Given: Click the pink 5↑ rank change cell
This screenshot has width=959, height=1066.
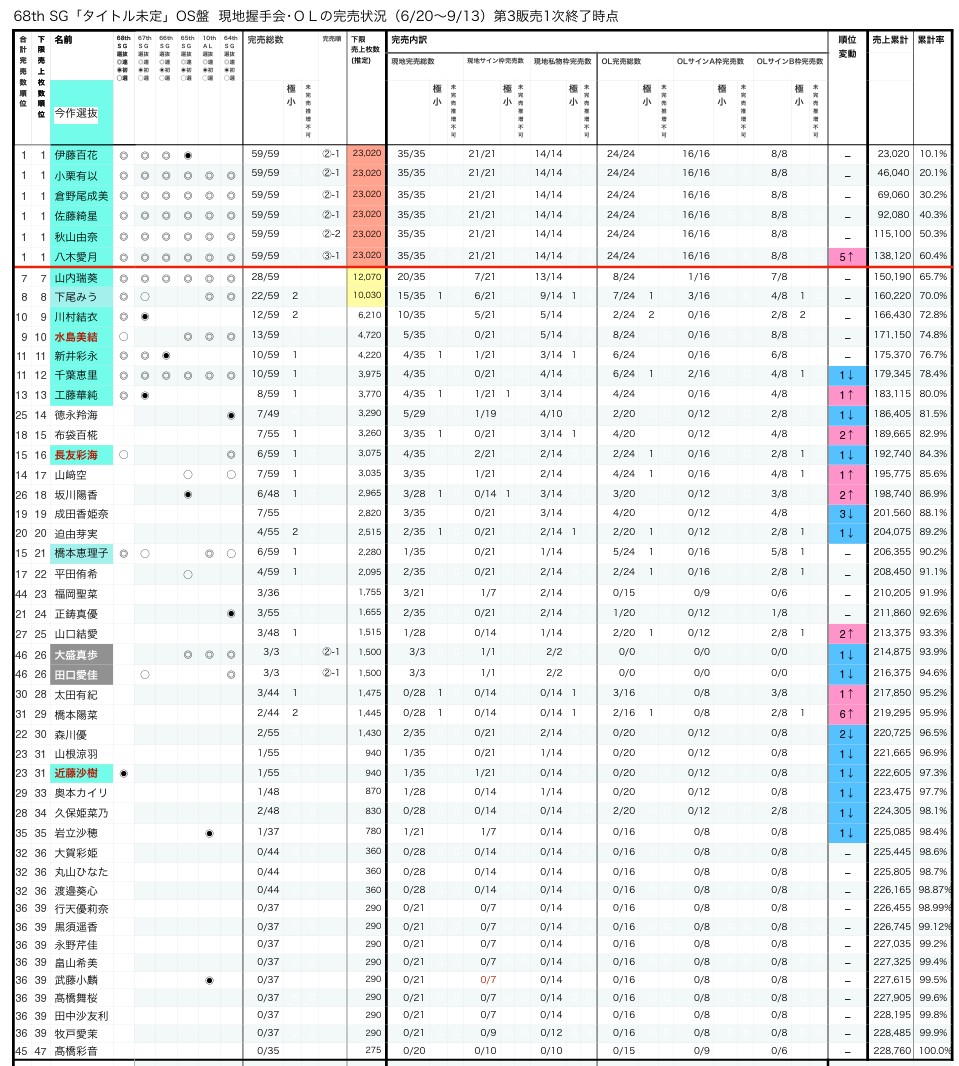Looking at the screenshot, I should pos(847,257).
